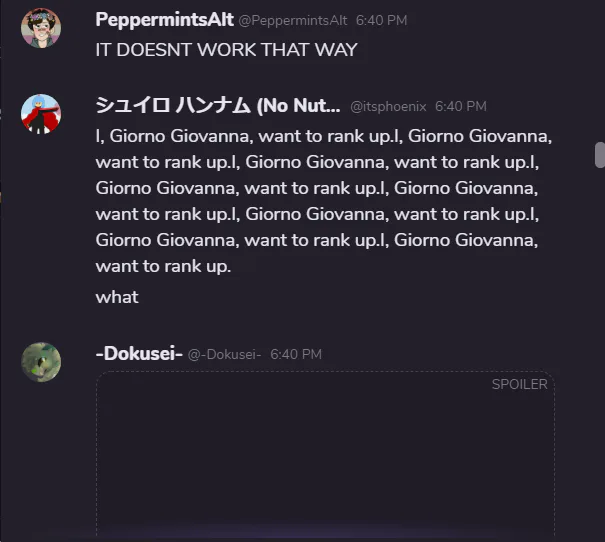
Task: Click the @-Dokusei- handle
Action: coord(225,355)
